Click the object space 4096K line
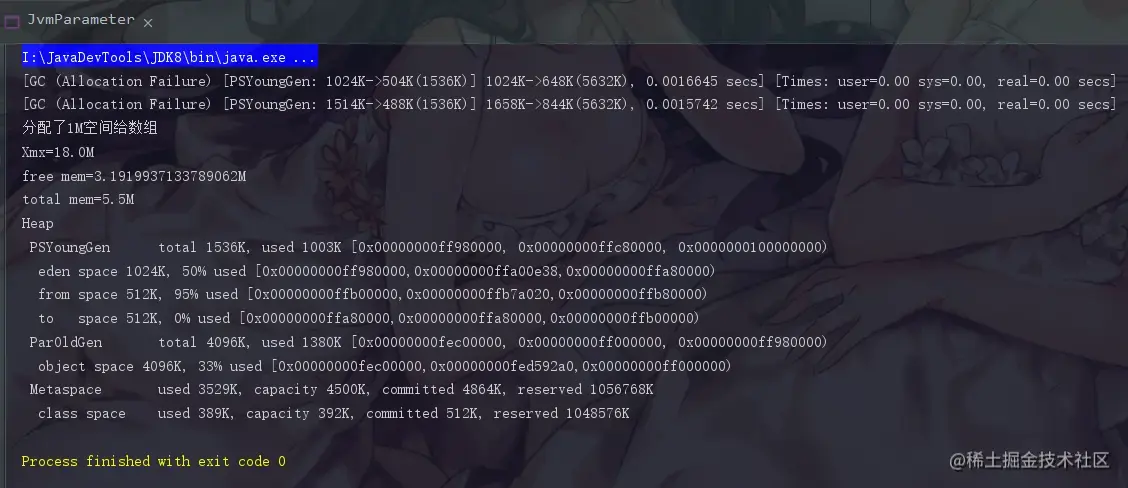The image size is (1128, 488). pos(385,366)
